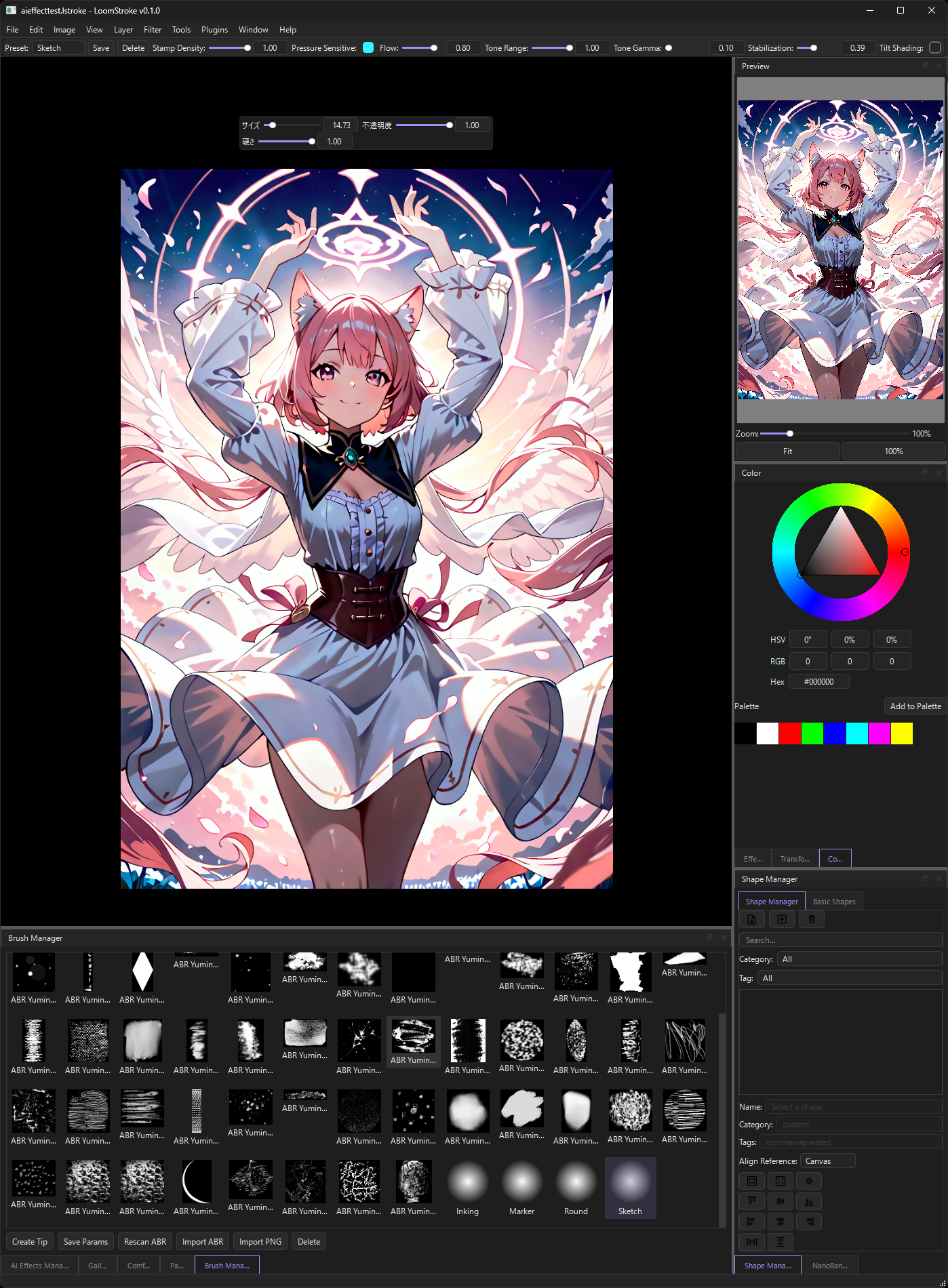Close the Preview panel
Viewport: 948px width, 1288px height.
click(939, 66)
